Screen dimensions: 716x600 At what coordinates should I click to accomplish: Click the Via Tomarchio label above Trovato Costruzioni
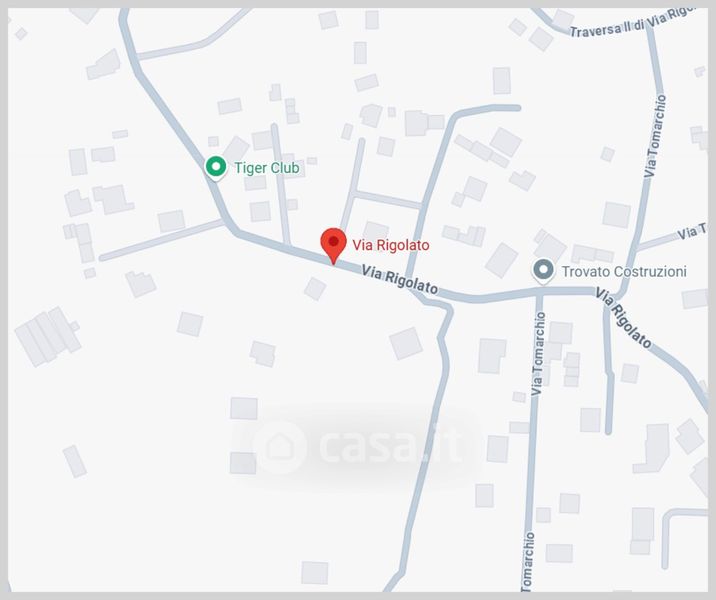click(x=655, y=136)
